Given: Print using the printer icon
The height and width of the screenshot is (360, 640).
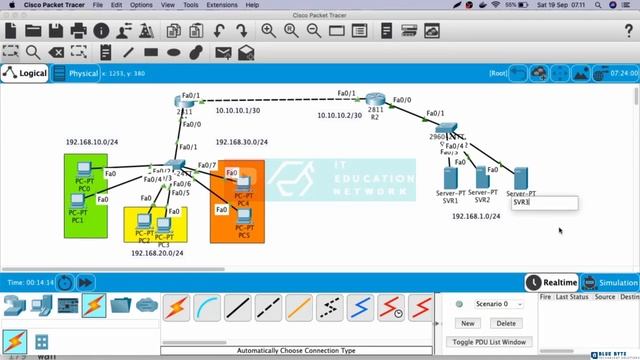Looking at the screenshot, I should point(78,31).
